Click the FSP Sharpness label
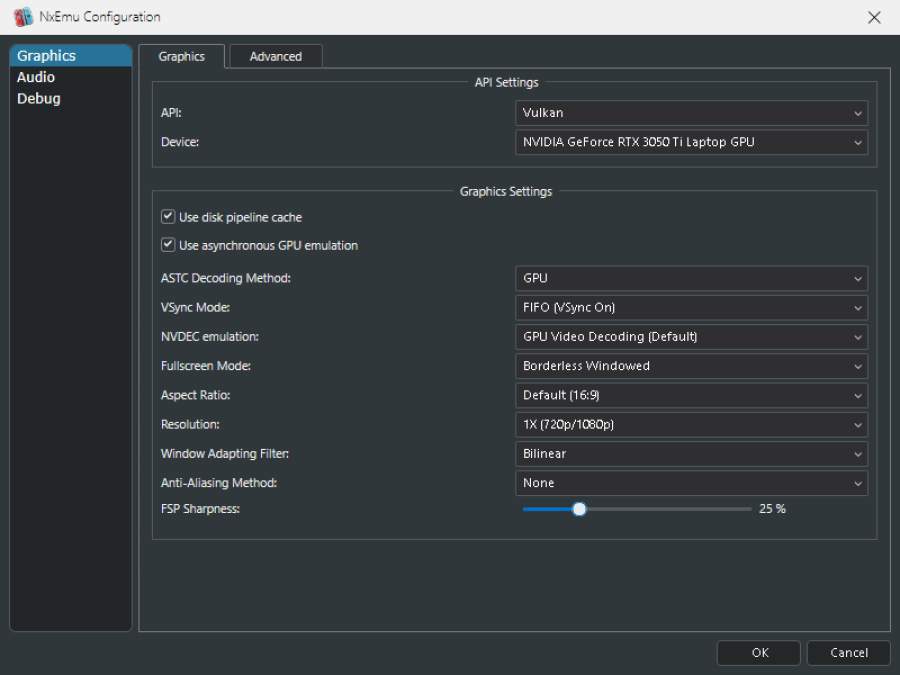900x675 pixels. click(200, 509)
